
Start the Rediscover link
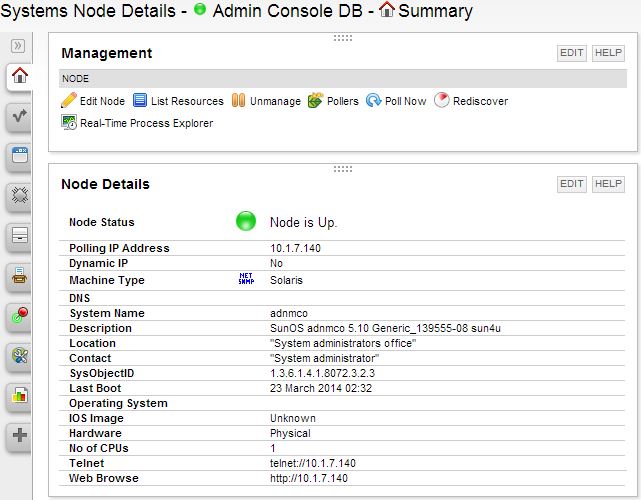(480, 101)
